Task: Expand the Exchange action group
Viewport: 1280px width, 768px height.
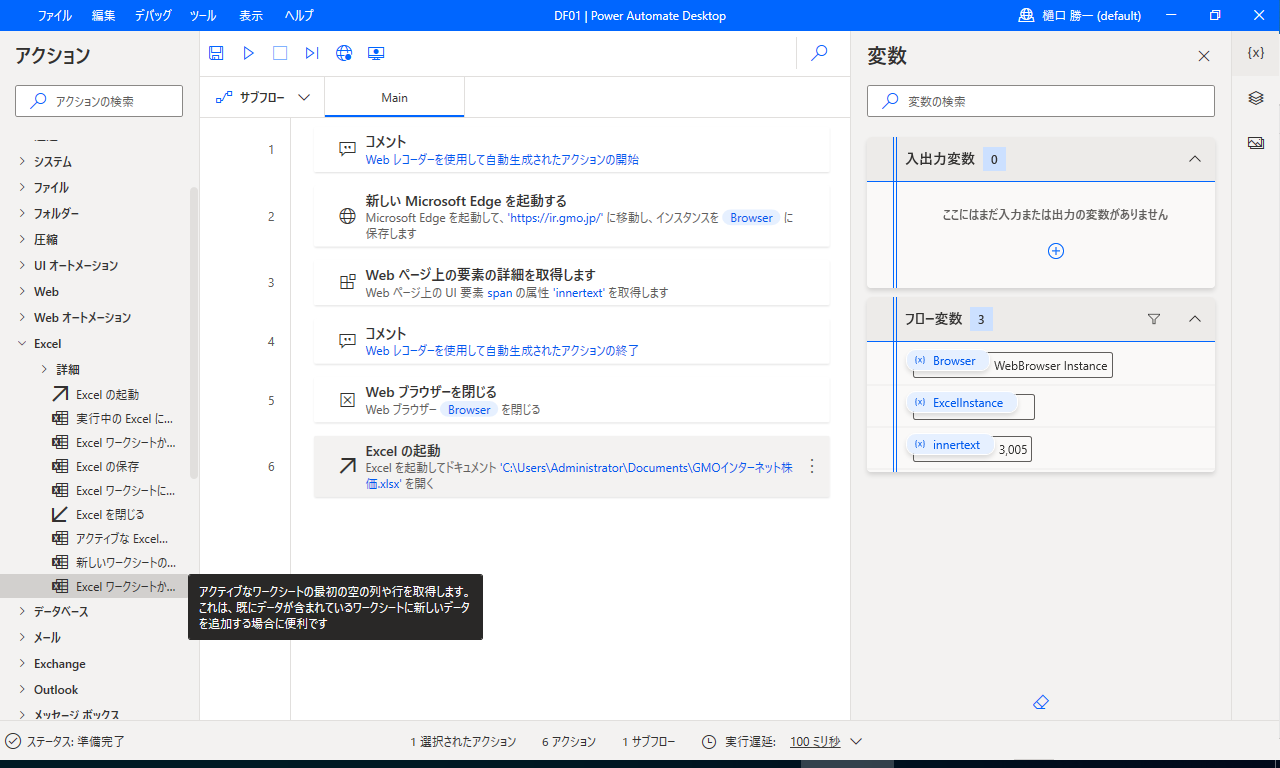Action: tap(23, 664)
